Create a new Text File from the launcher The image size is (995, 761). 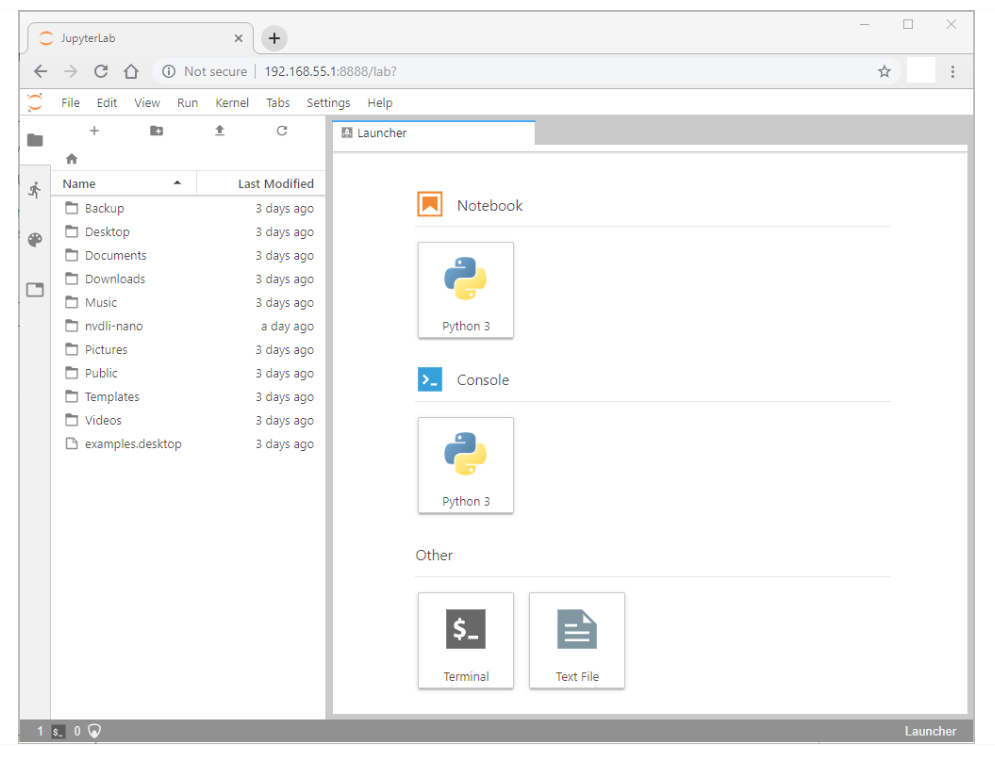click(577, 640)
